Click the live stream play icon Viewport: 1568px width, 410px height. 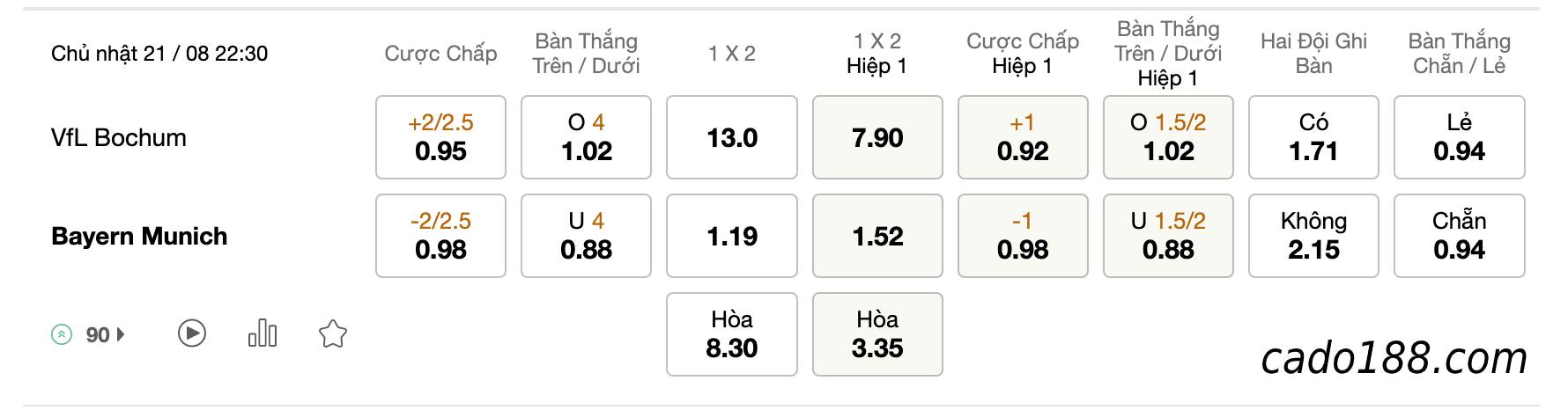pyautogui.click(x=192, y=334)
